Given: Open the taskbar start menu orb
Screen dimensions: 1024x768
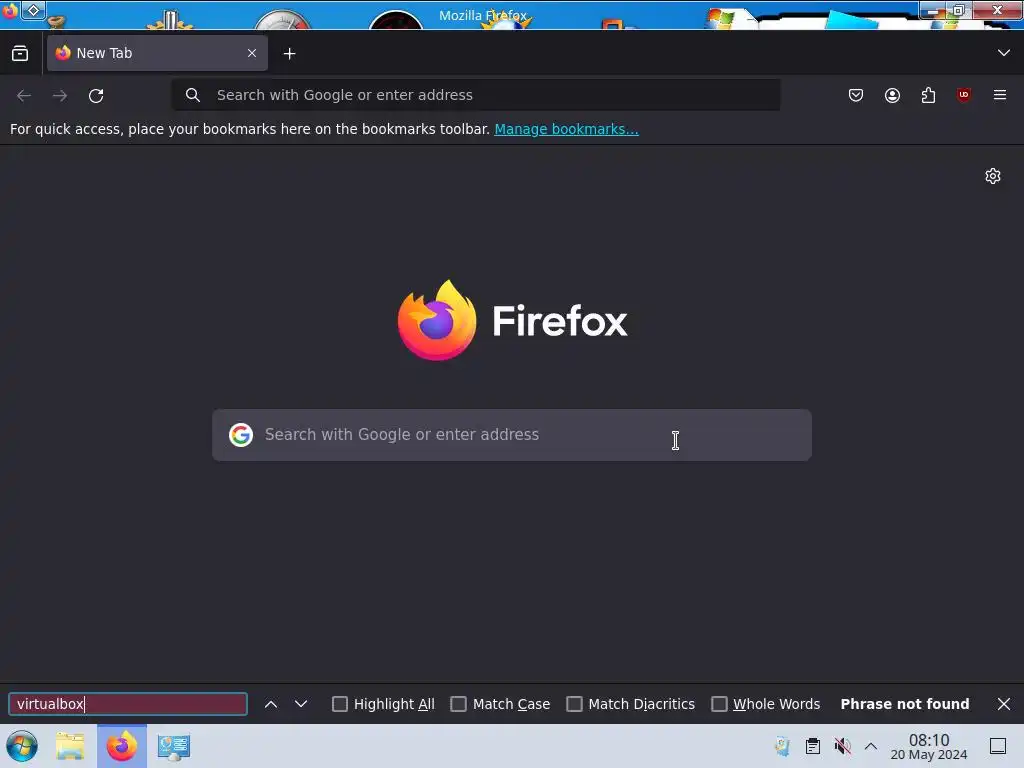Looking at the screenshot, I should pyautogui.click(x=22, y=746).
